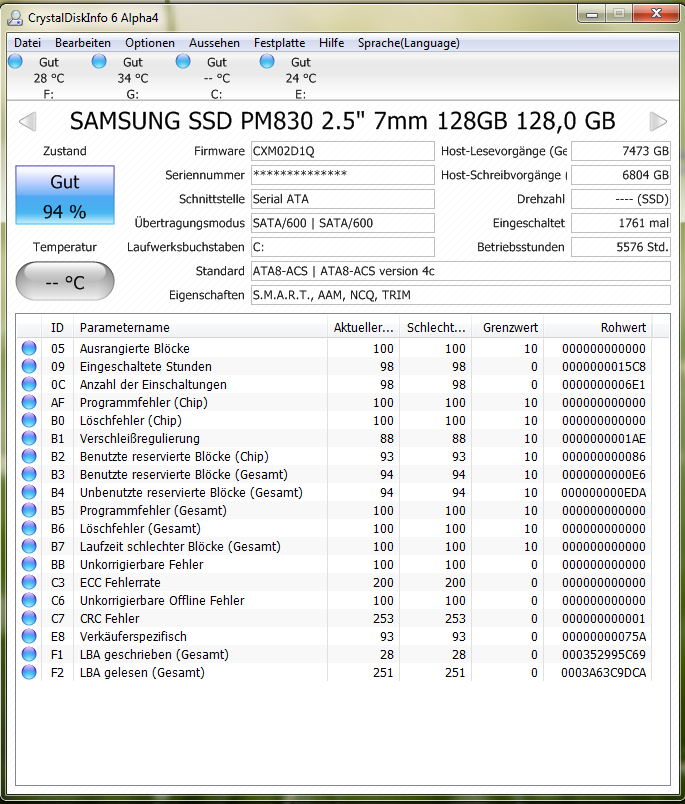
Task: Click status icon for CRC Fehler
Action: tap(29, 618)
